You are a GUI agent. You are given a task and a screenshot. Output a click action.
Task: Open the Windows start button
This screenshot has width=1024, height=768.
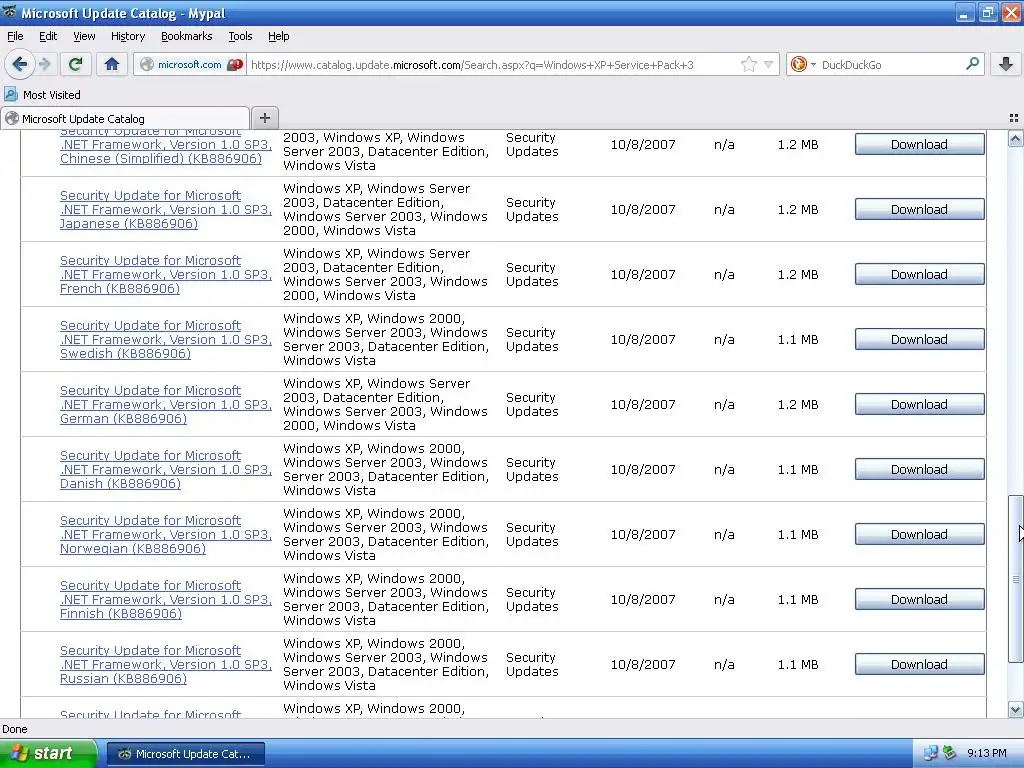click(48, 753)
